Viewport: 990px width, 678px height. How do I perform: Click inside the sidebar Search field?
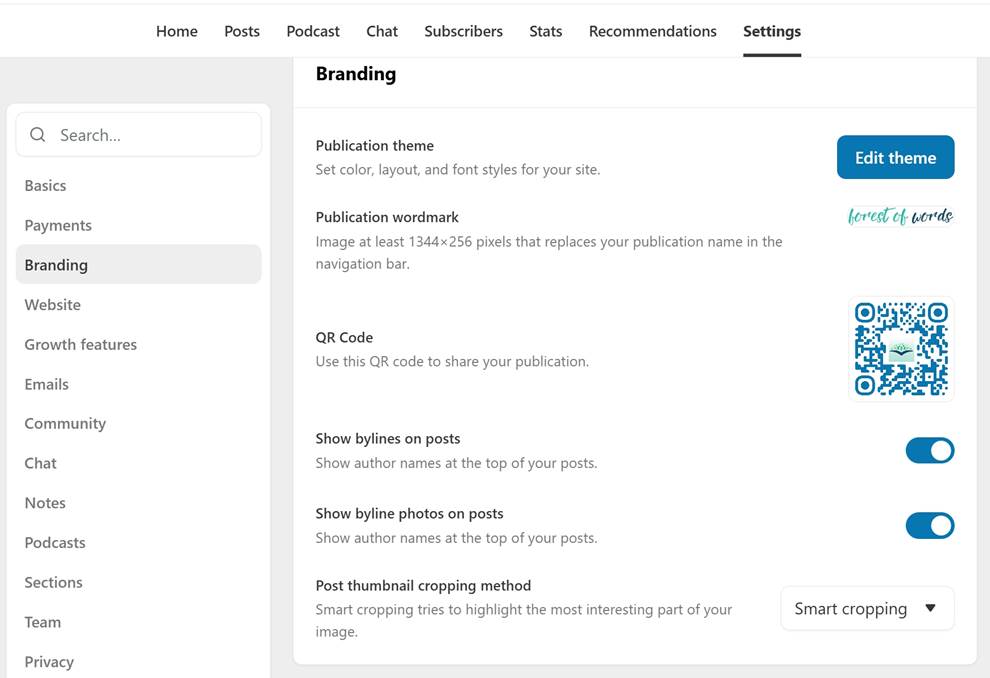pyautogui.click(x=138, y=134)
